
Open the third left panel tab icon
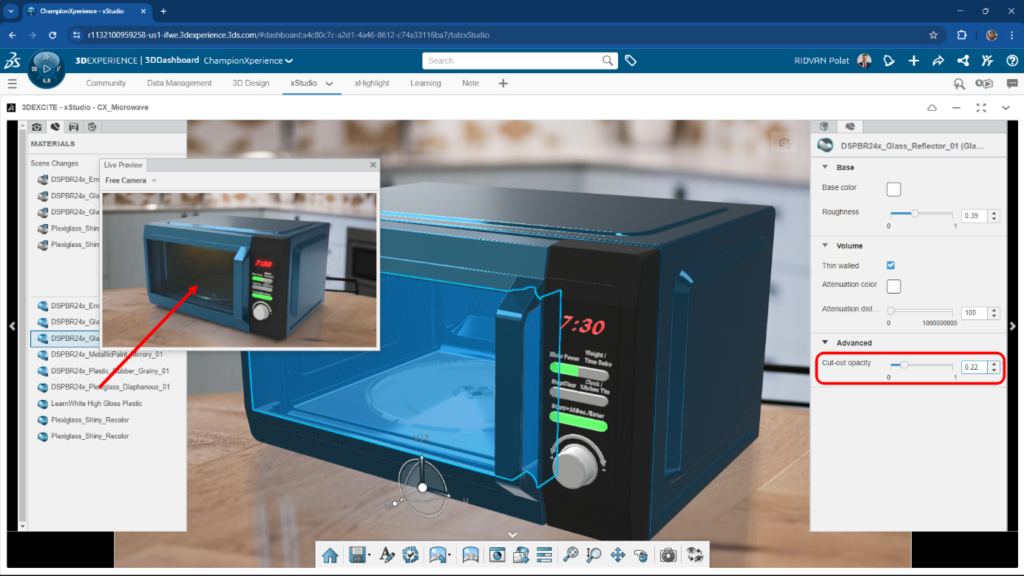point(74,127)
